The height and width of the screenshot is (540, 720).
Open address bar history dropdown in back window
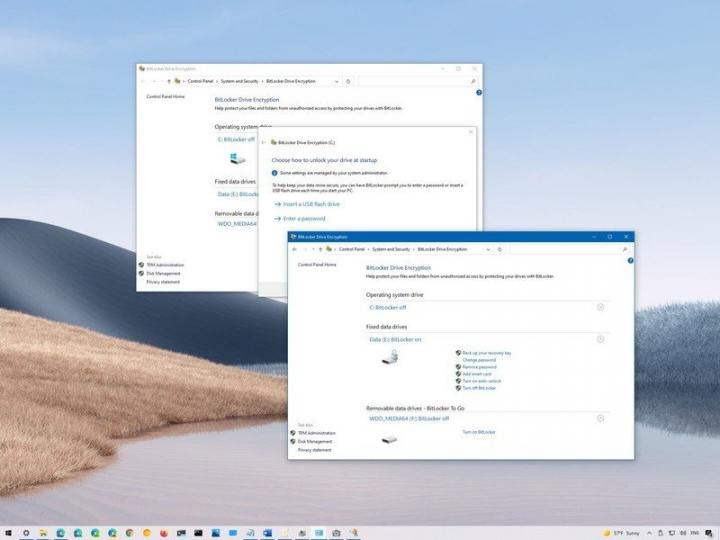click(337, 81)
